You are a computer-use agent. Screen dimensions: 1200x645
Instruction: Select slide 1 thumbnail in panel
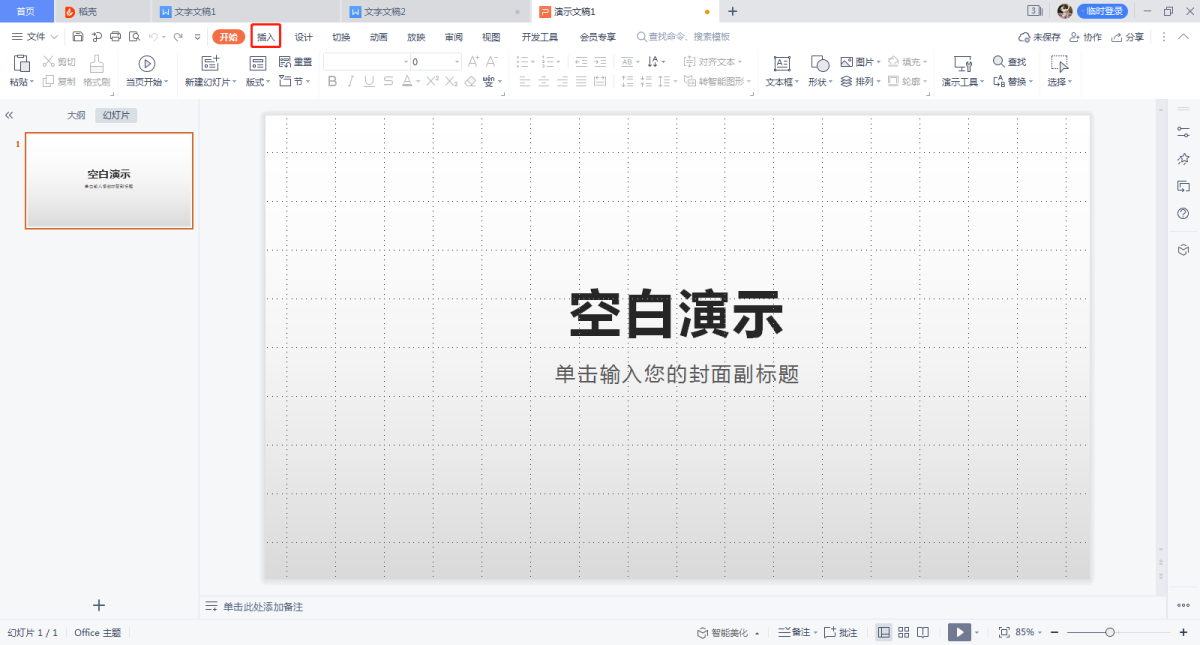(x=109, y=181)
